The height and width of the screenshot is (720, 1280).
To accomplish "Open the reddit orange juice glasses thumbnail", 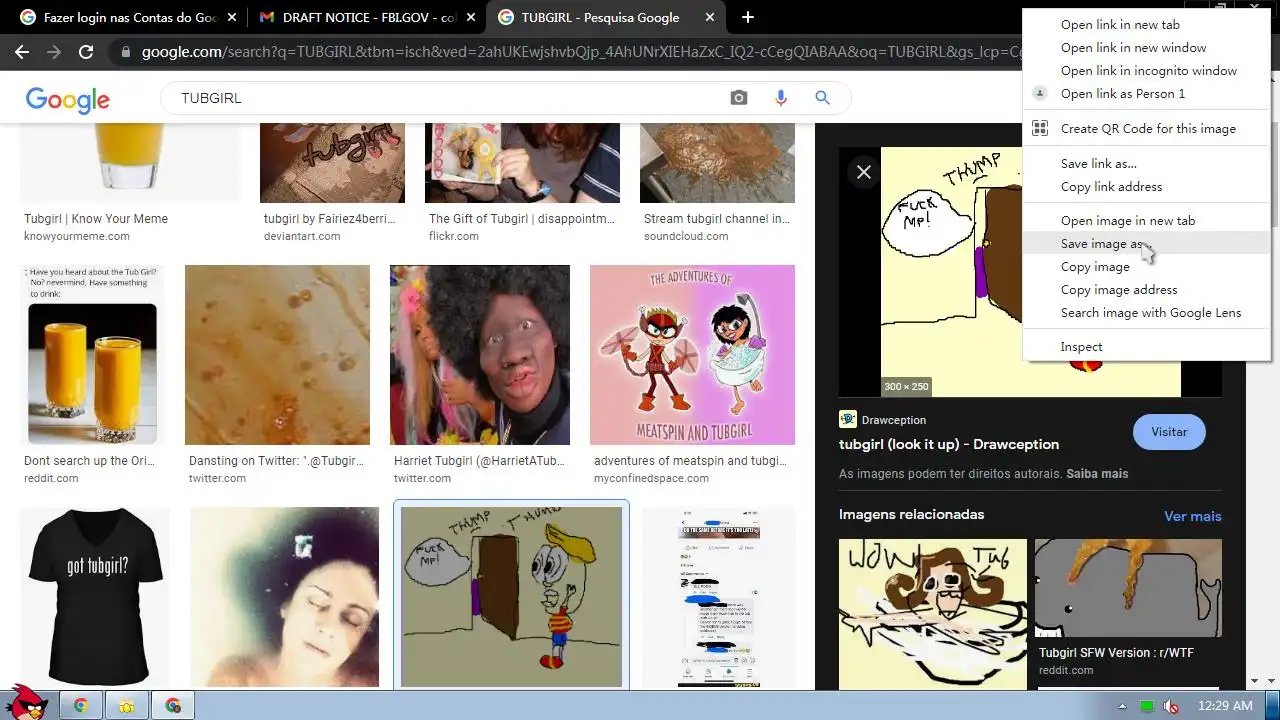I will pos(92,355).
